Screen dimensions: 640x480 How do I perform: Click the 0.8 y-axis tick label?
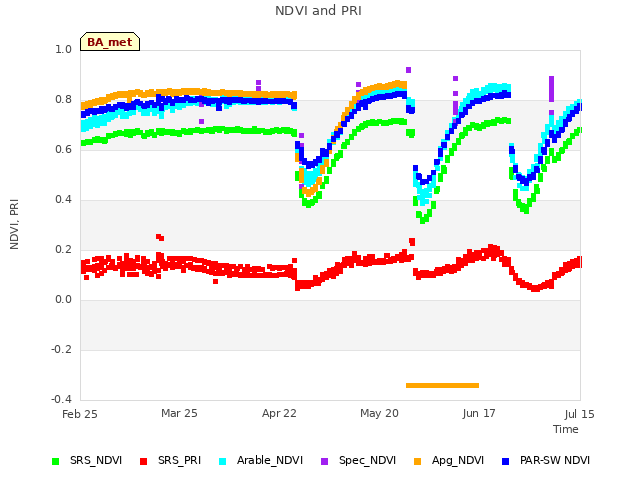(63, 100)
